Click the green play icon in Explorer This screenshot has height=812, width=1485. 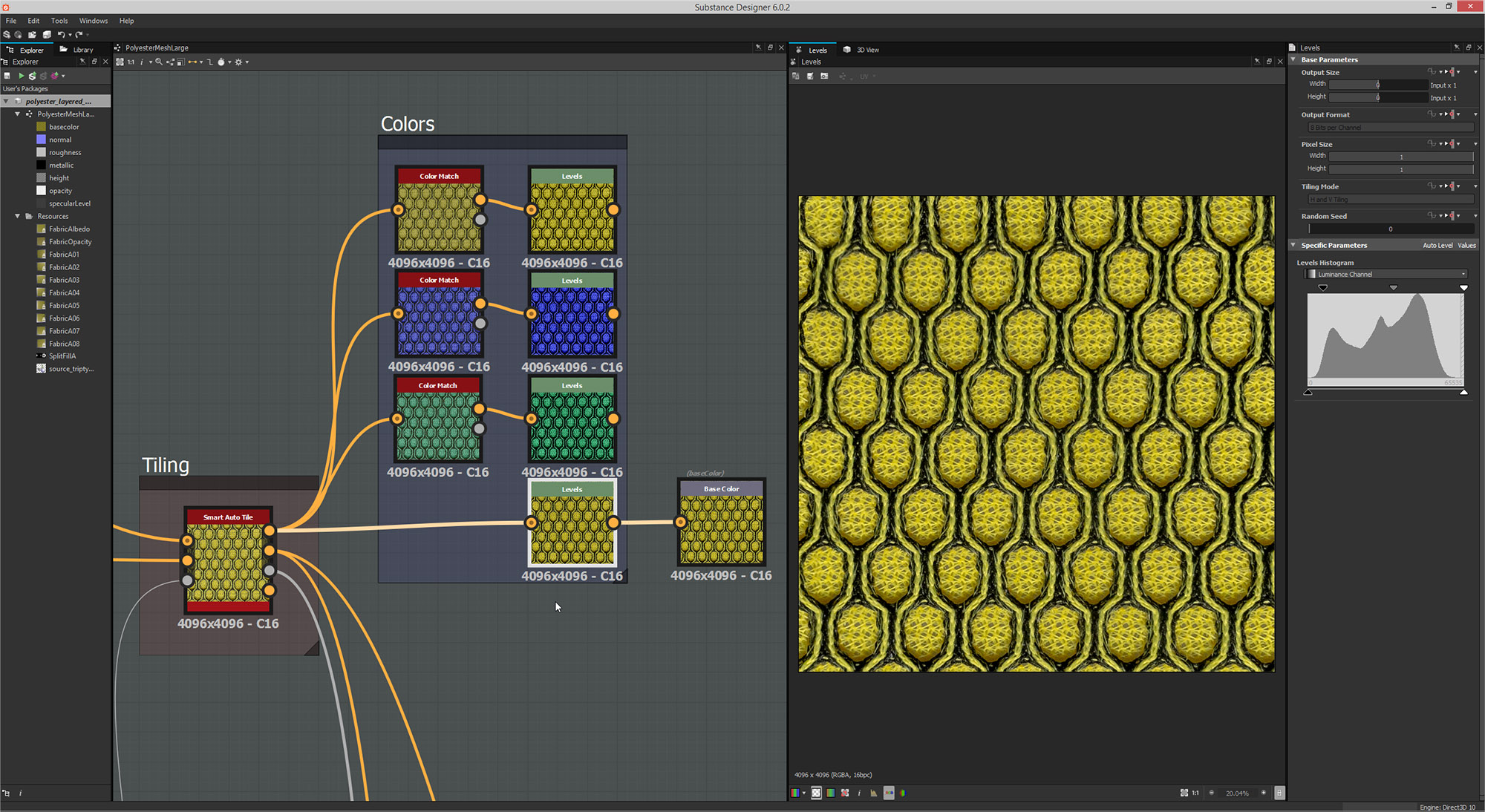click(x=21, y=76)
